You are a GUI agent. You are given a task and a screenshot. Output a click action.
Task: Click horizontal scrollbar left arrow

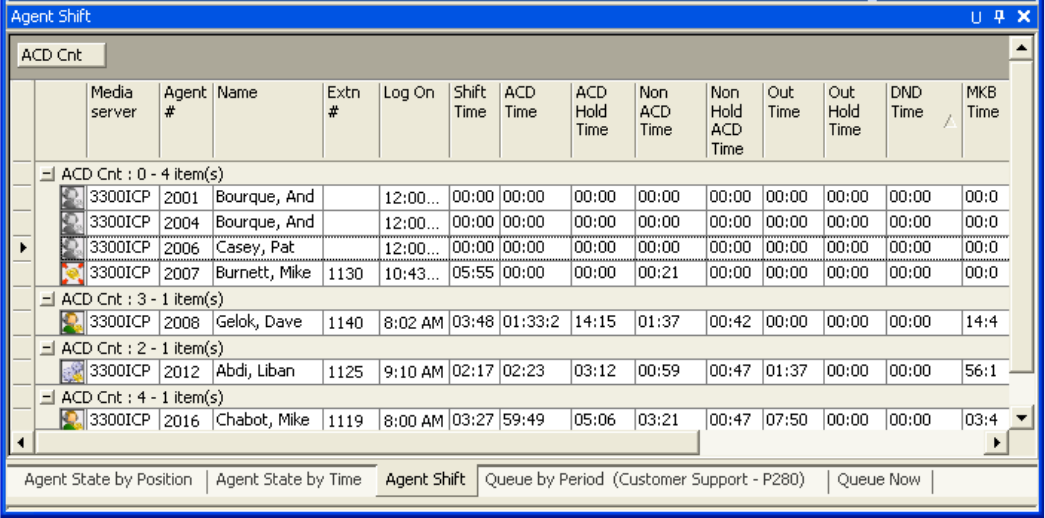21,441
